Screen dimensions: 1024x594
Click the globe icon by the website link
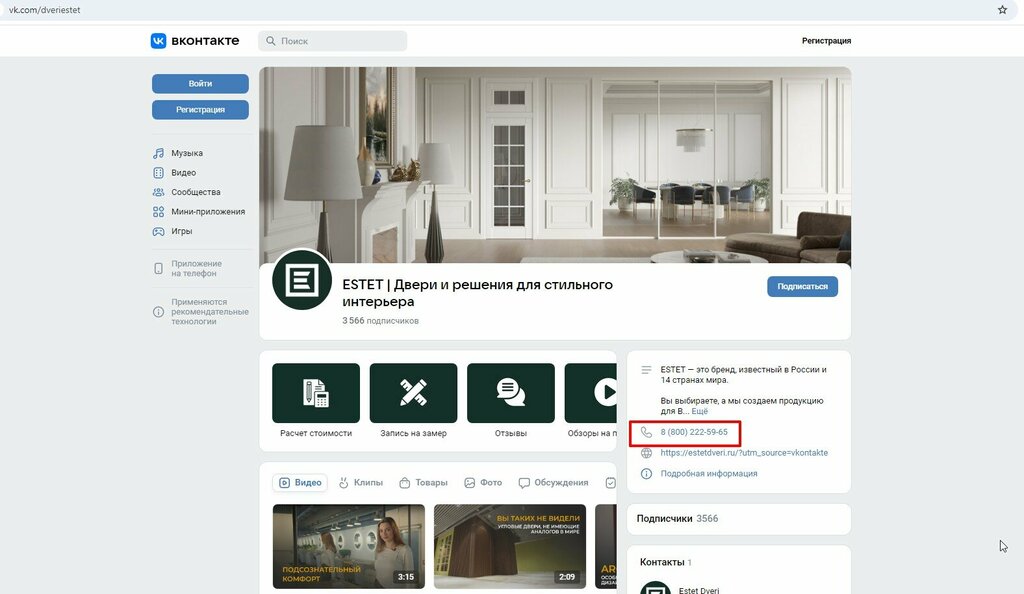pos(646,452)
